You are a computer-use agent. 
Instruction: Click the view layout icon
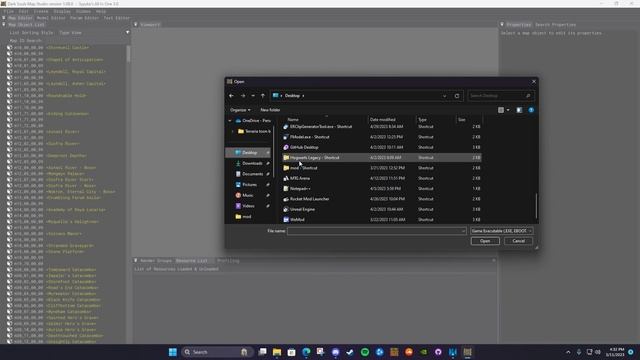pos(501,110)
